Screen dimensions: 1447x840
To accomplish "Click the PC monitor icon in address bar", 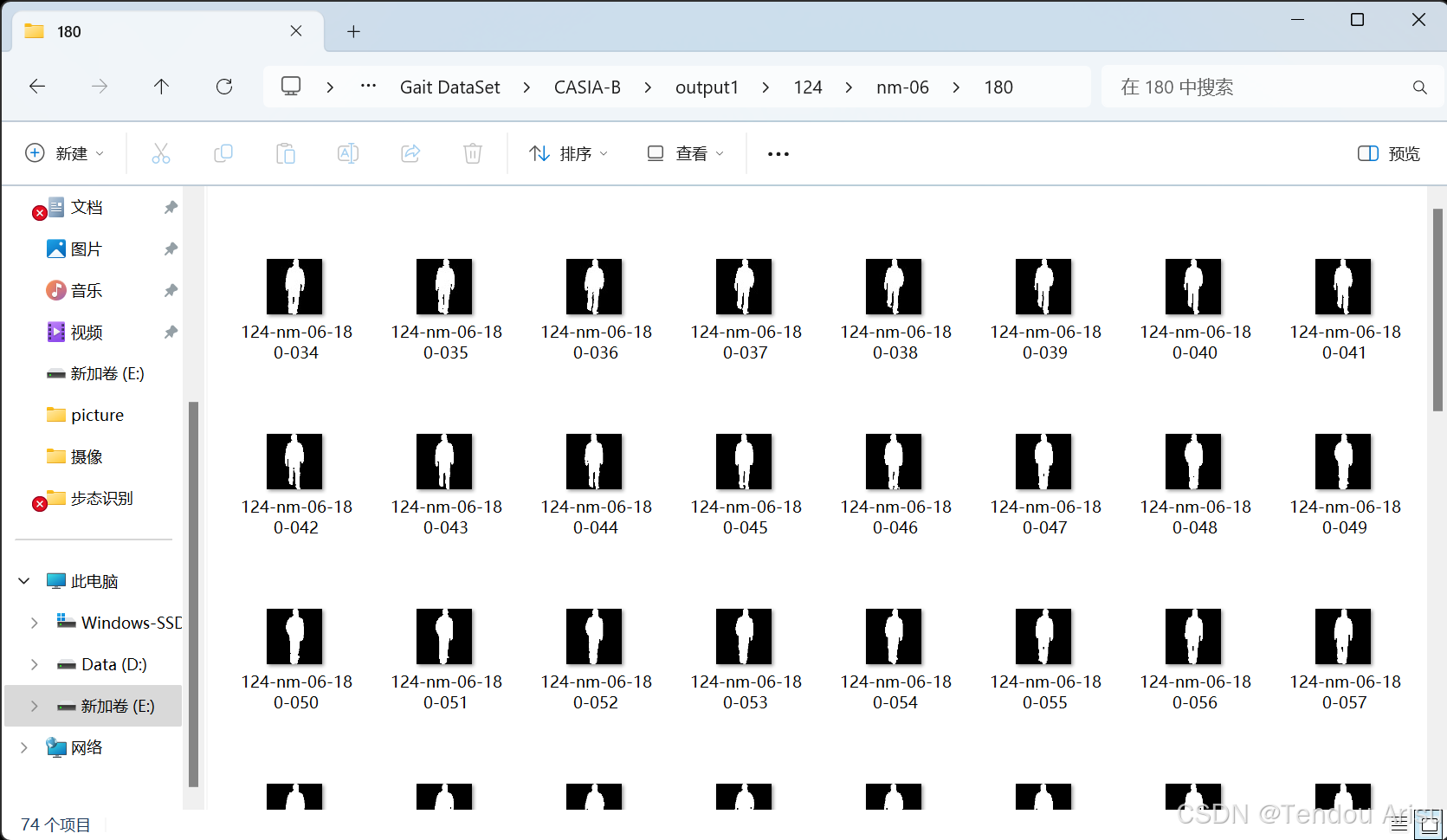I will click(291, 87).
